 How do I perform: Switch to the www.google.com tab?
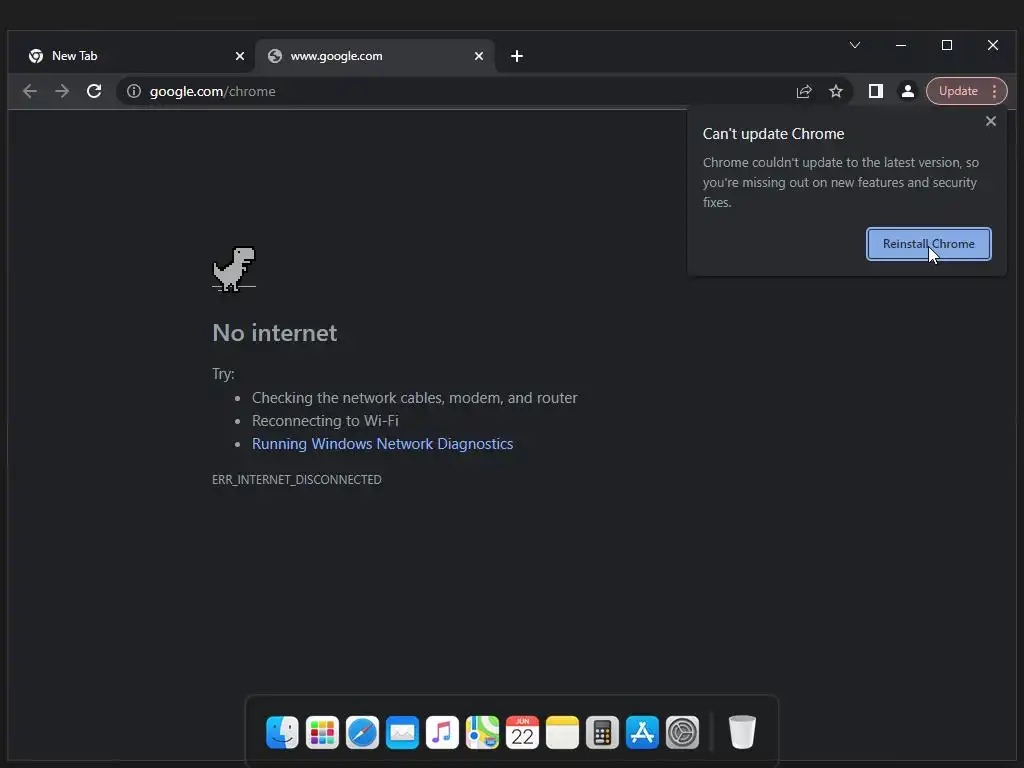pyautogui.click(x=375, y=56)
